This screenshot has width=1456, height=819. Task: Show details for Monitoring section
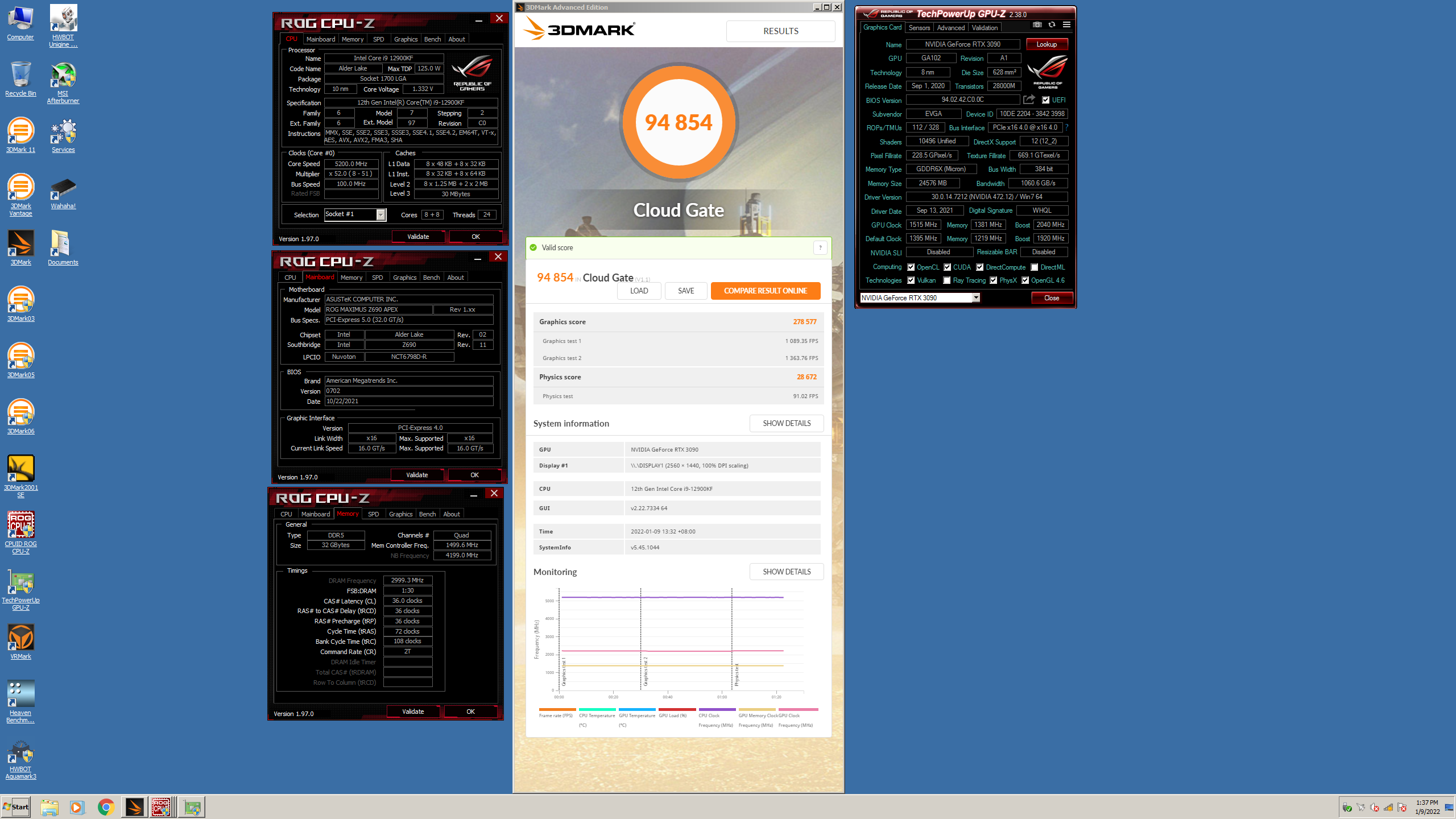point(787,572)
